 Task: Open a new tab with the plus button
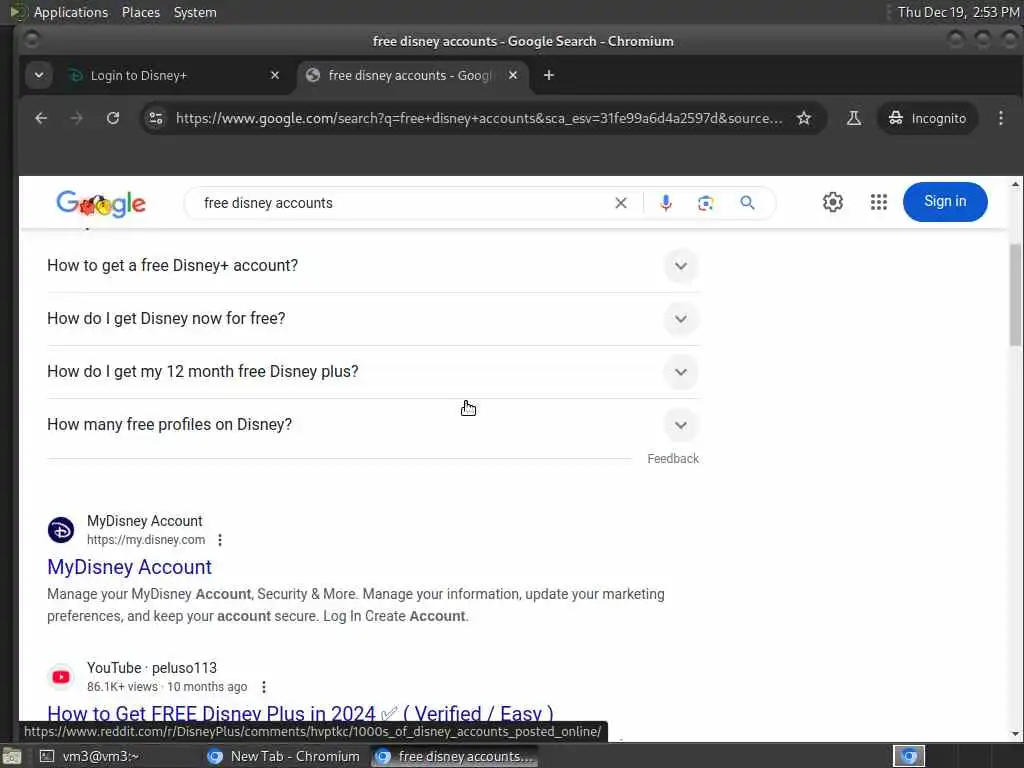coord(549,76)
